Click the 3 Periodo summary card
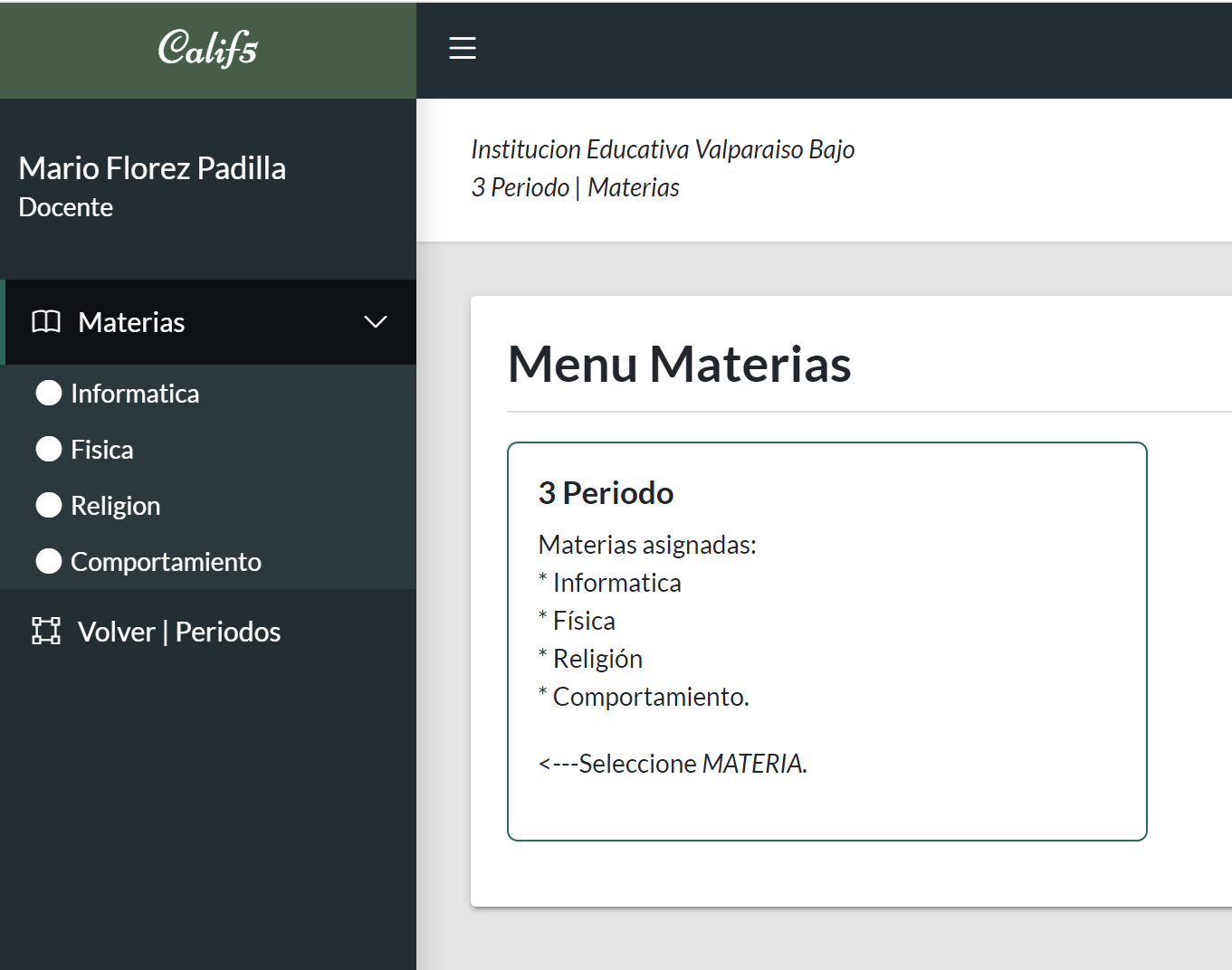 (x=826, y=640)
